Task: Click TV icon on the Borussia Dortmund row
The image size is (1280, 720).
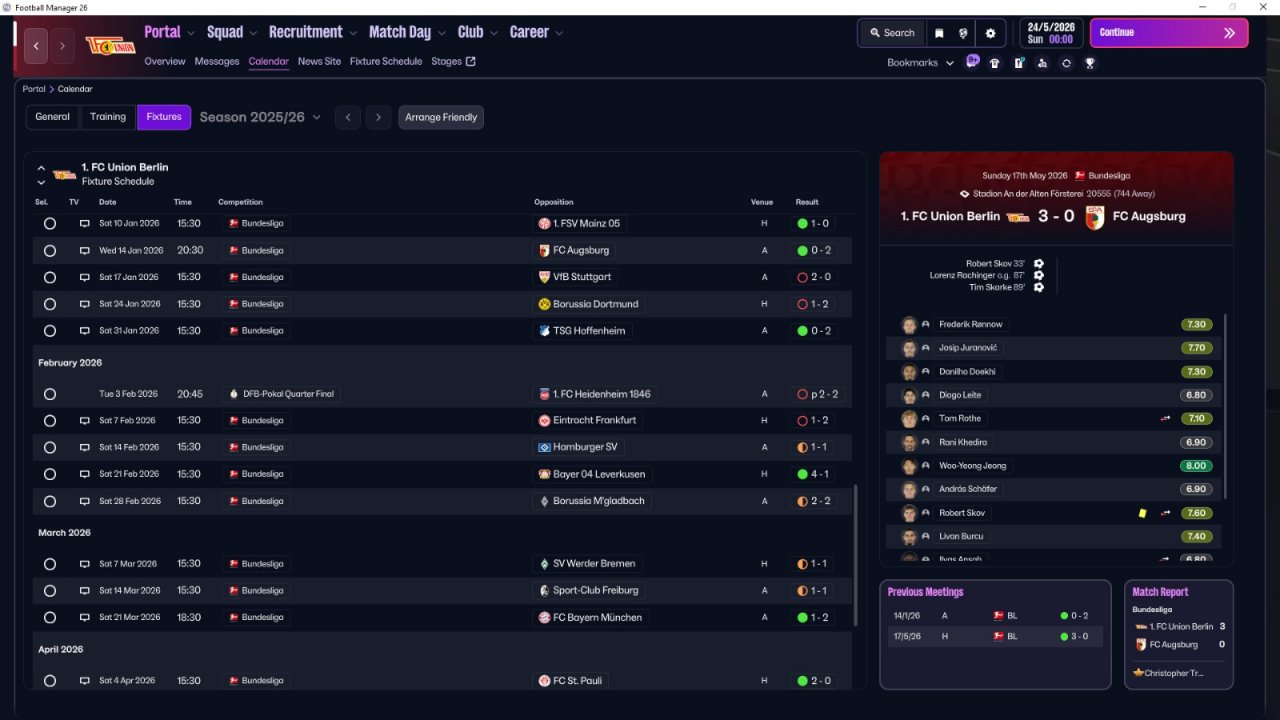Action: [x=85, y=304]
